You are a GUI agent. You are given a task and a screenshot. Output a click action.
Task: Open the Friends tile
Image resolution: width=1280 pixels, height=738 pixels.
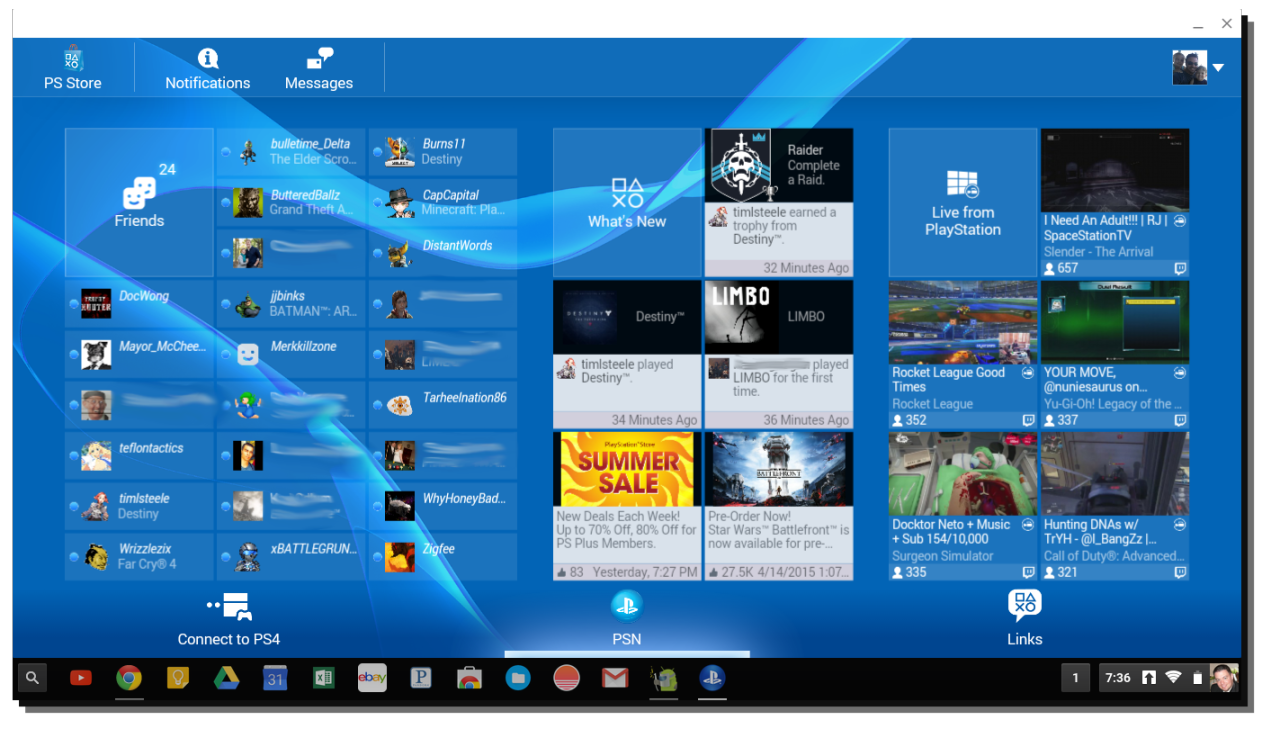139,202
